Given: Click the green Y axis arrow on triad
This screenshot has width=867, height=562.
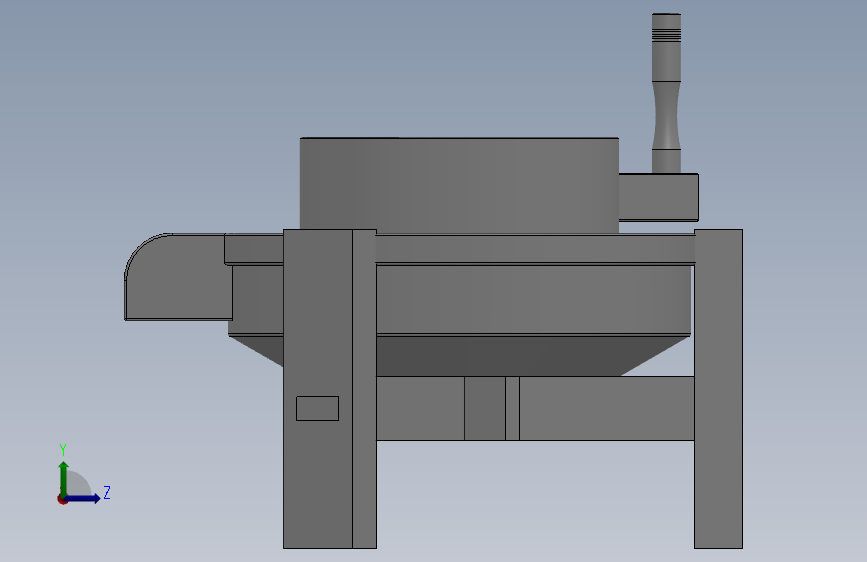Looking at the screenshot, I should 64,478.
